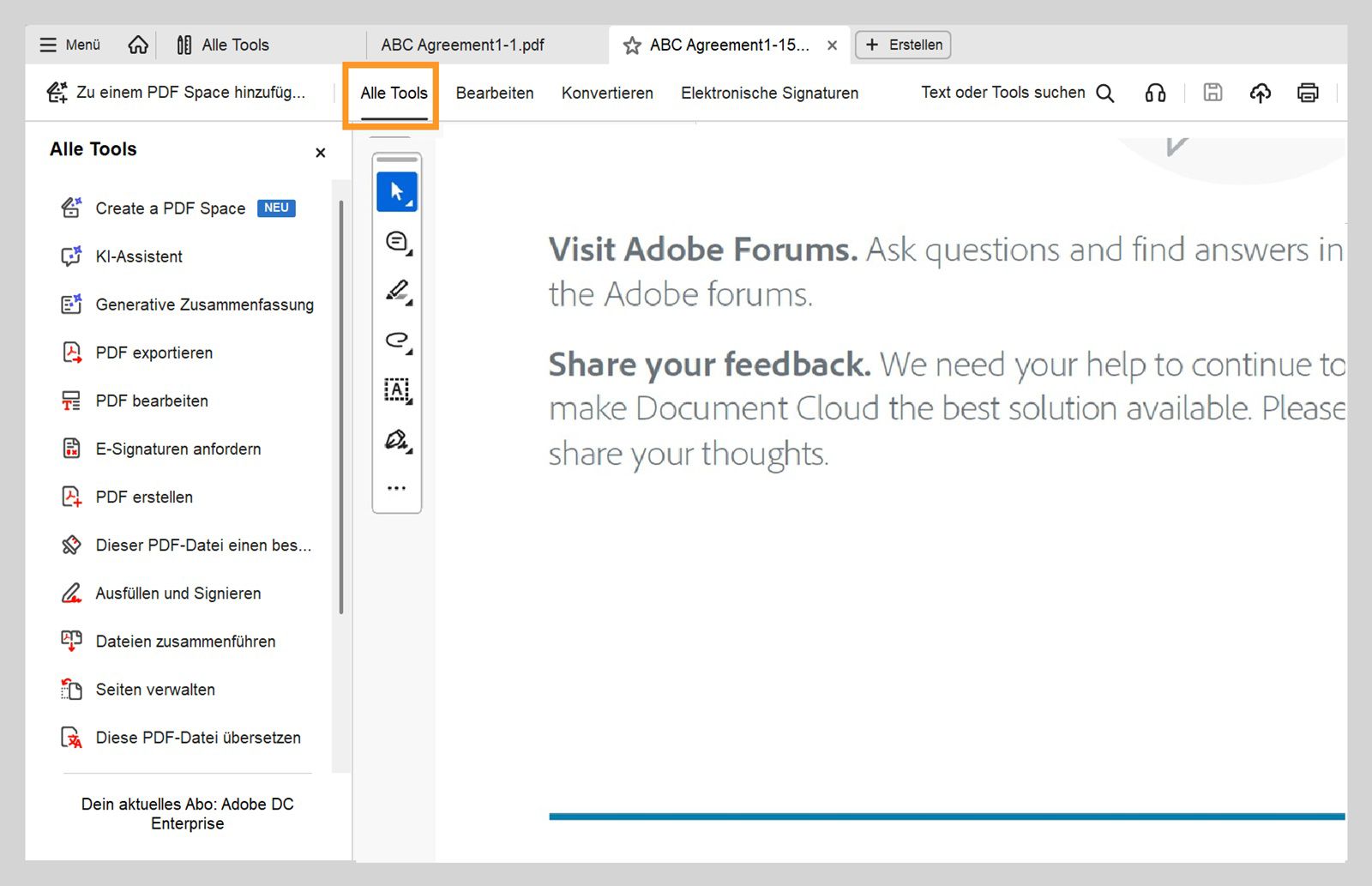
Task: Pick the freehand draw loop tool
Action: pyautogui.click(x=397, y=341)
